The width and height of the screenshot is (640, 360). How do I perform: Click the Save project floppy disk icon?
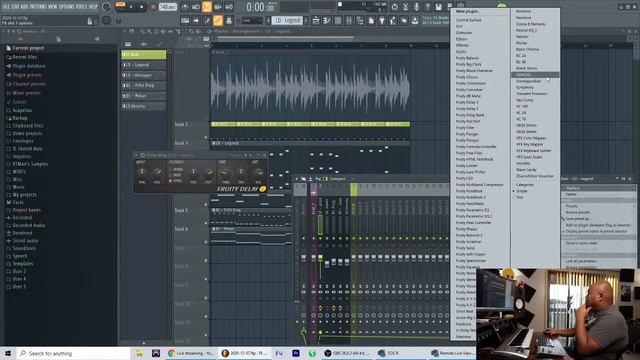point(438,7)
